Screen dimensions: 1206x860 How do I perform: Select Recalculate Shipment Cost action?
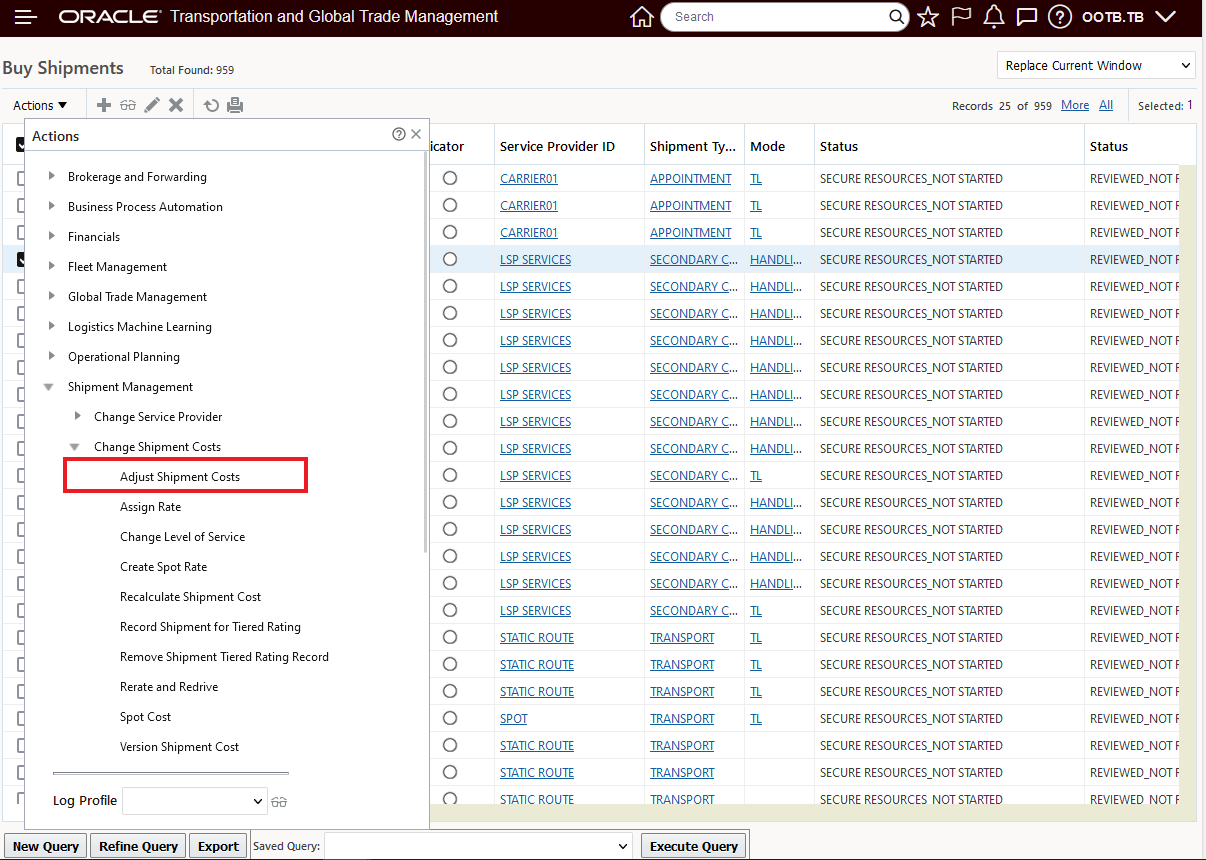coord(190,596)
